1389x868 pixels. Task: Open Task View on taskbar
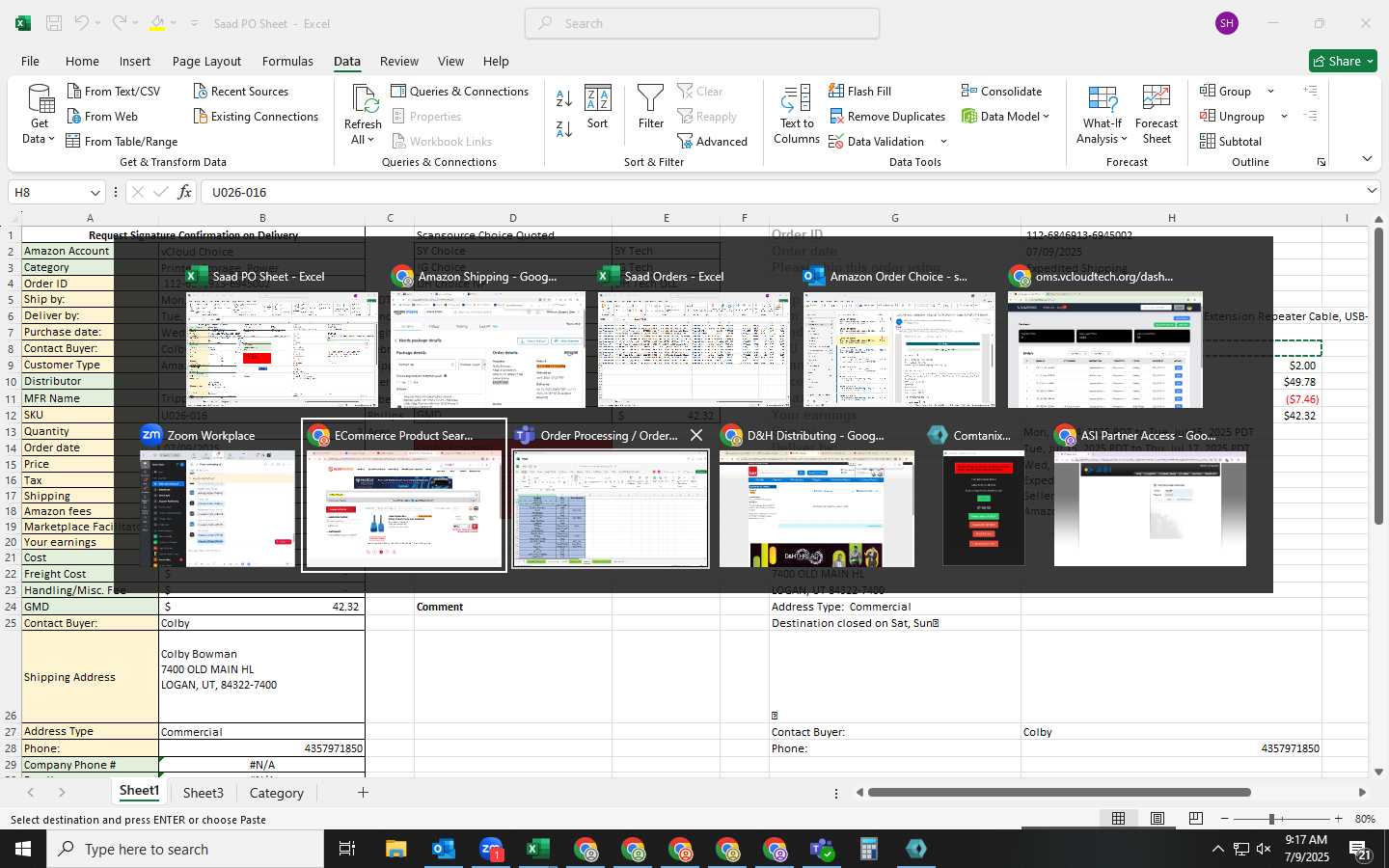tap(346, 849)
